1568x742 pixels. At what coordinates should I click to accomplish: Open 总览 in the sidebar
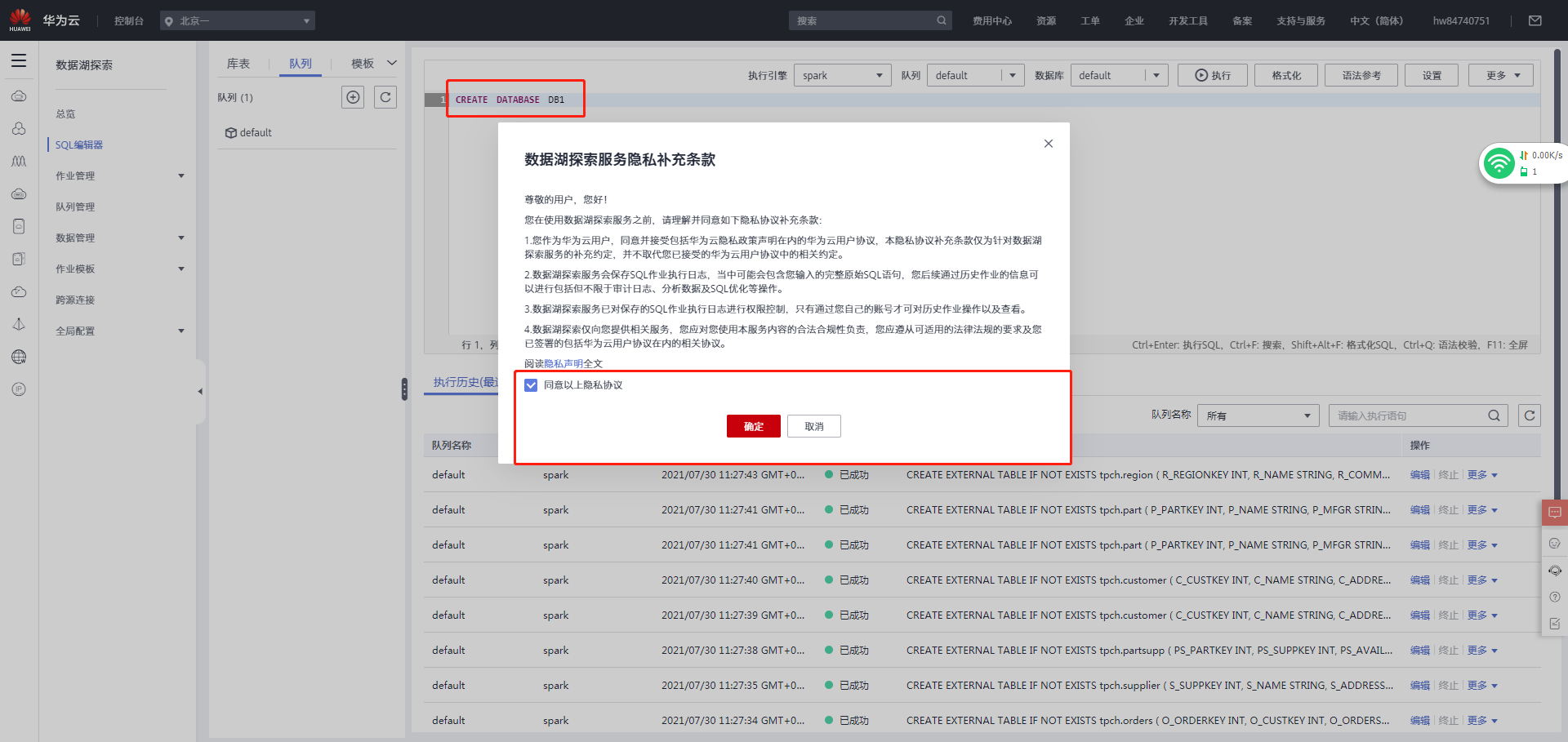(x=65, y=114)
